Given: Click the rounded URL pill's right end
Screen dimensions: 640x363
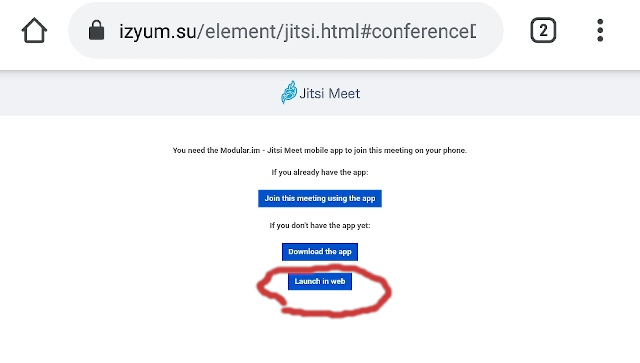Looking at the screenshot, I should [x=490, y=31].
